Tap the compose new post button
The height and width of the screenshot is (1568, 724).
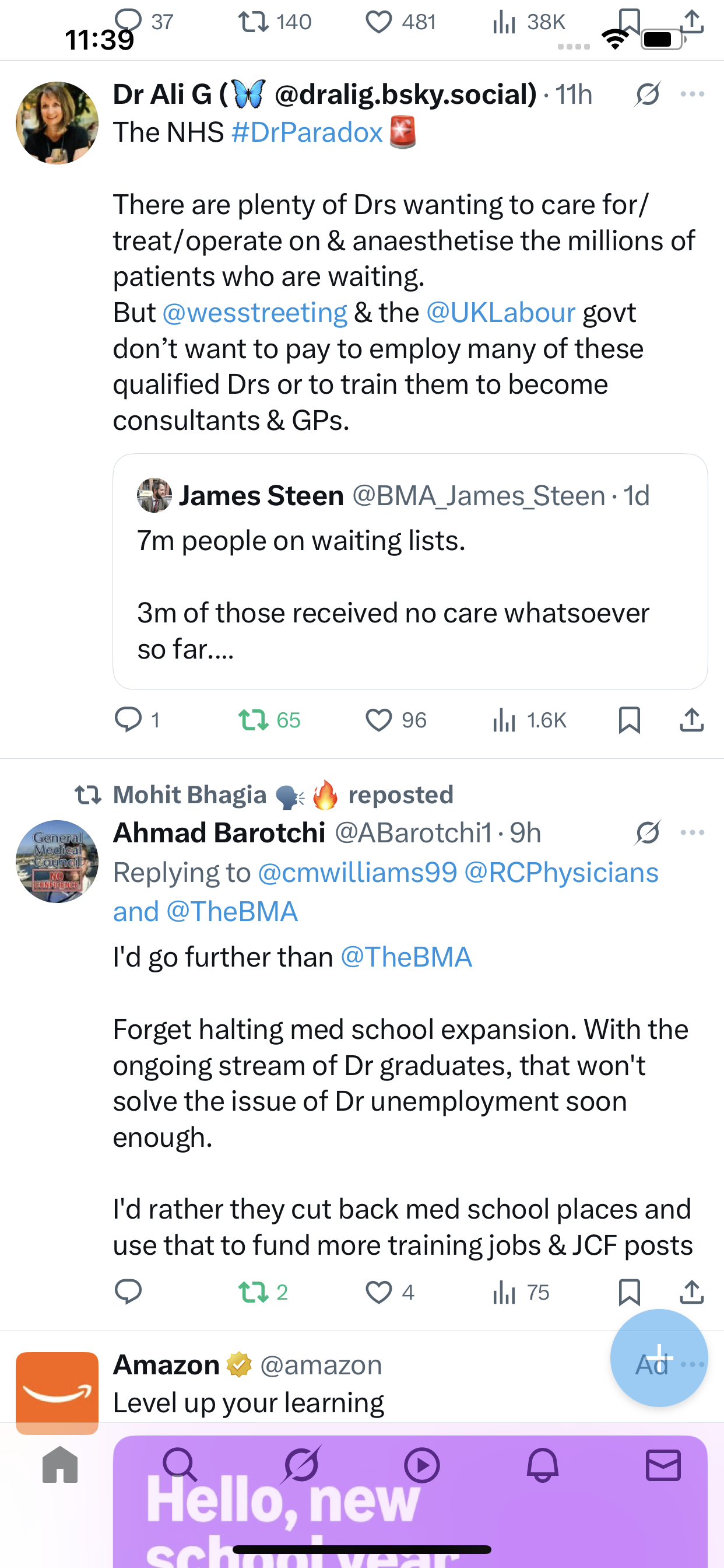658,1357
